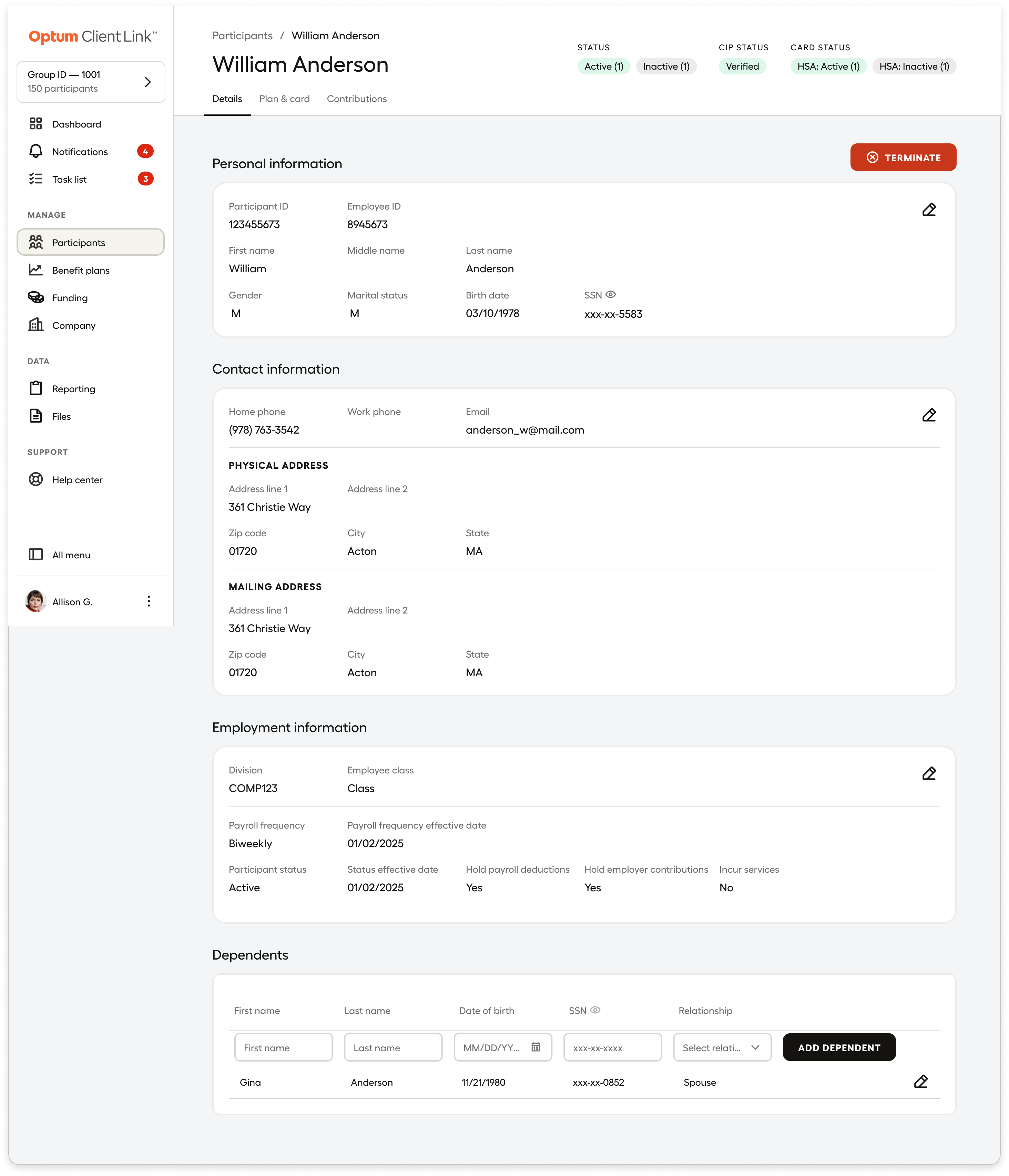Reveal participant SSN with eye icon
Screen dimensions: 1009x1176
[x=611, y=295]
